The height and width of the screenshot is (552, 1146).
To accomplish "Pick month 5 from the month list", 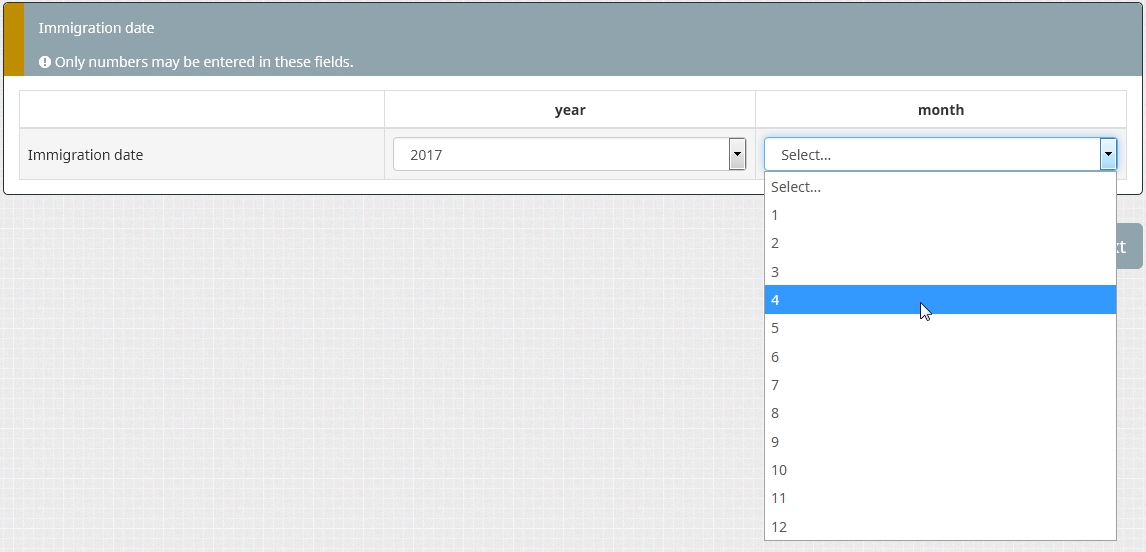I will click(x=940, y=328).
